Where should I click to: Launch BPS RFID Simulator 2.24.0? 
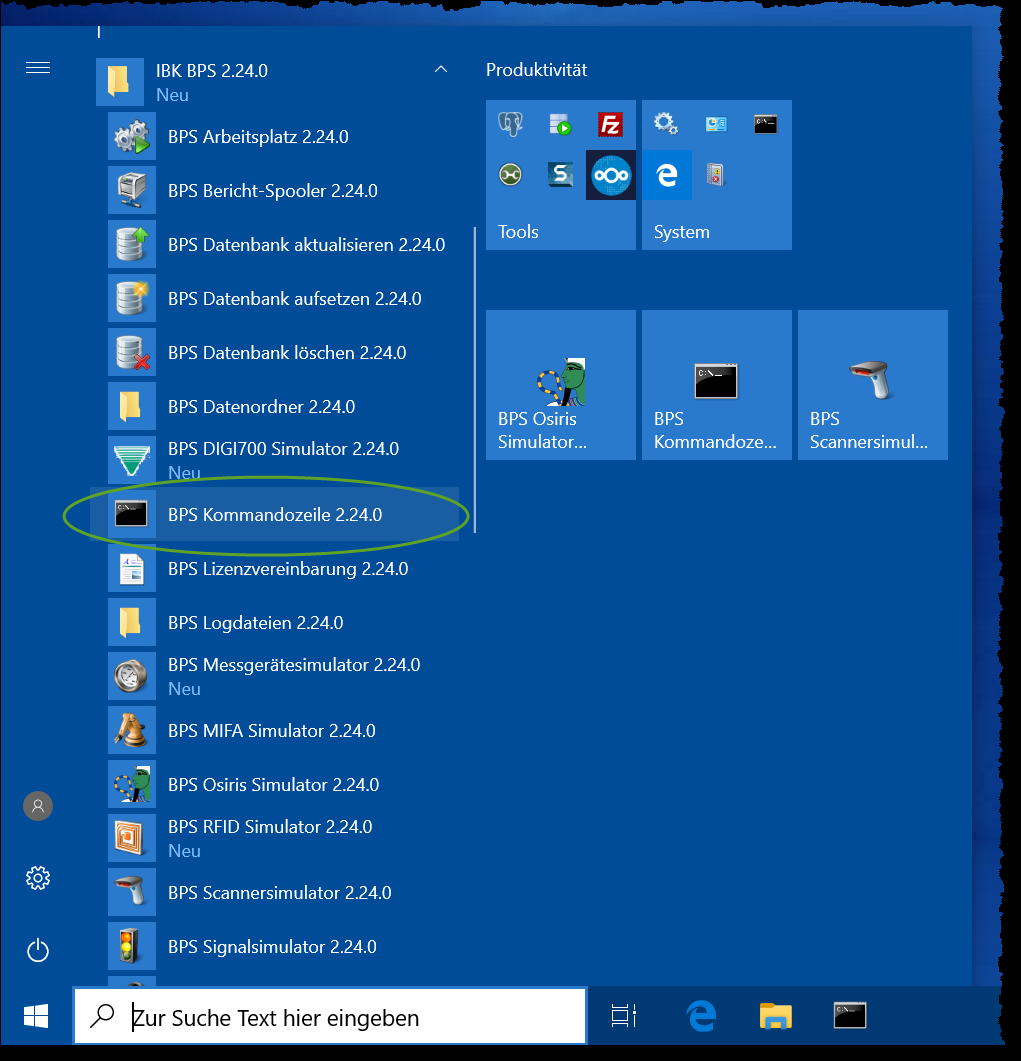tap(270, 827)
